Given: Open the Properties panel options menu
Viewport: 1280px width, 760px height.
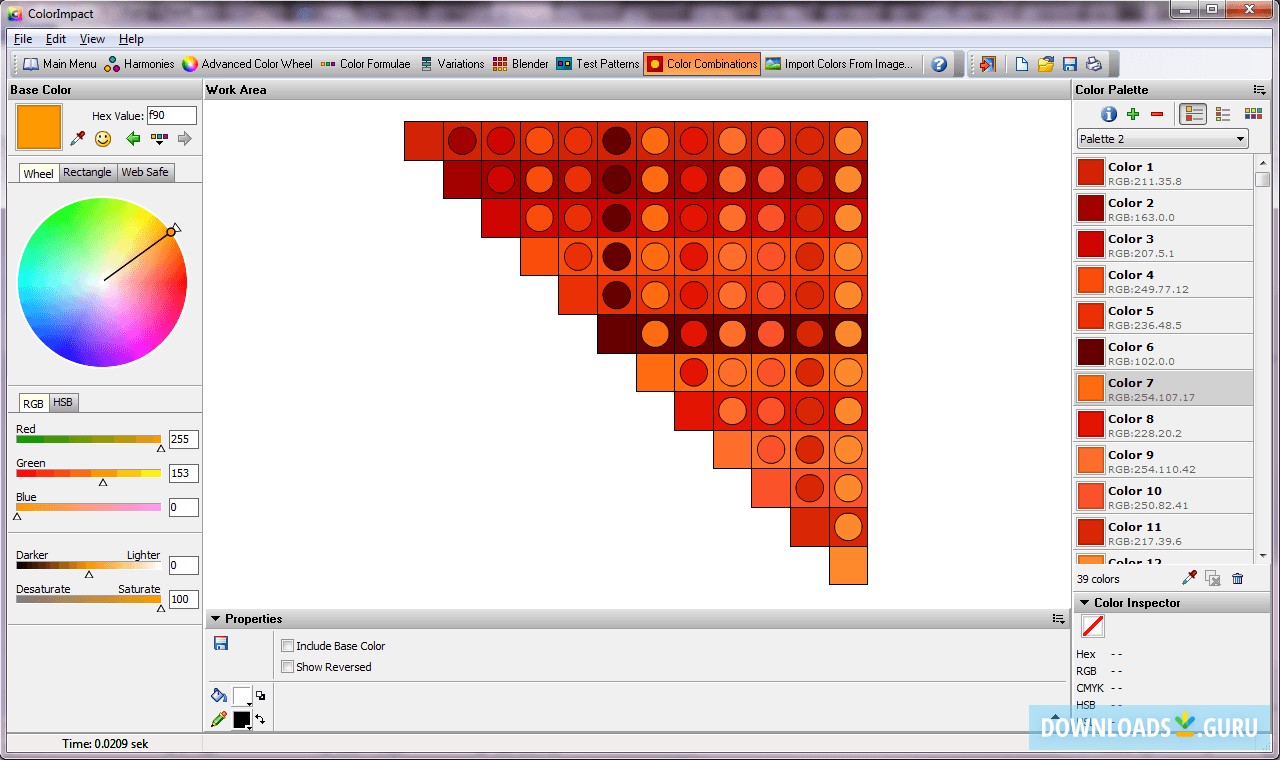Looking at the screenshot, I should pyautogui.click(x=1058, y=619).
